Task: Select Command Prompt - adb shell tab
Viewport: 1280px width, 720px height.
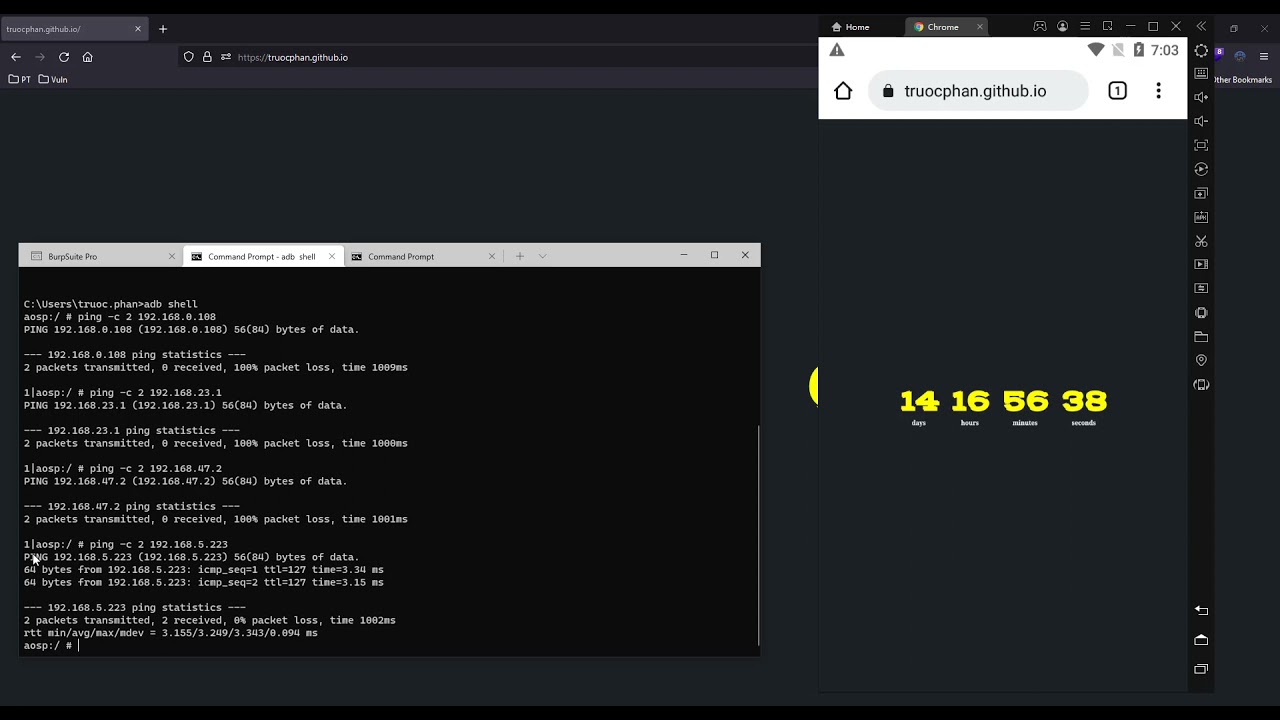Action: pyautogui.click(x=262, y=256)
